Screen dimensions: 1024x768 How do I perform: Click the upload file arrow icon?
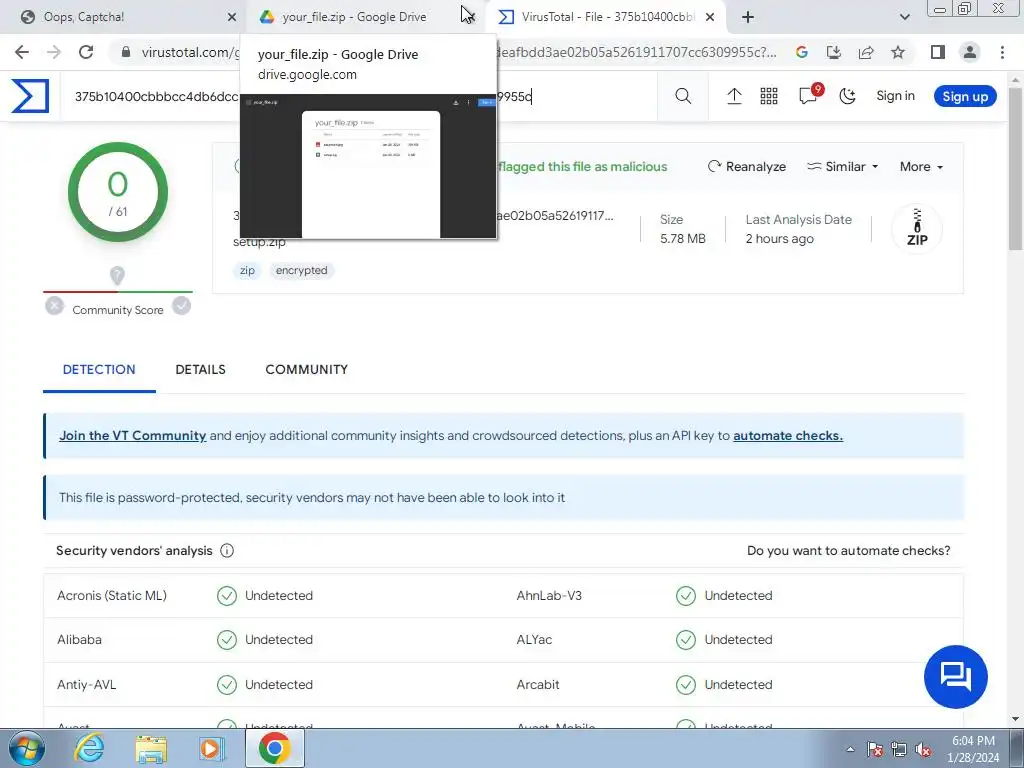click(x=734, y=96)
